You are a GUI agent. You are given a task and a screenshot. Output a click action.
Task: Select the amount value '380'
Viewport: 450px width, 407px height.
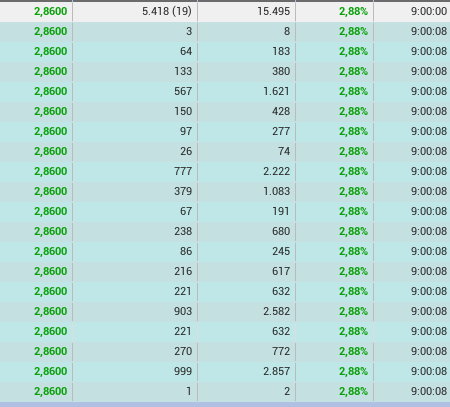(281, 71)
